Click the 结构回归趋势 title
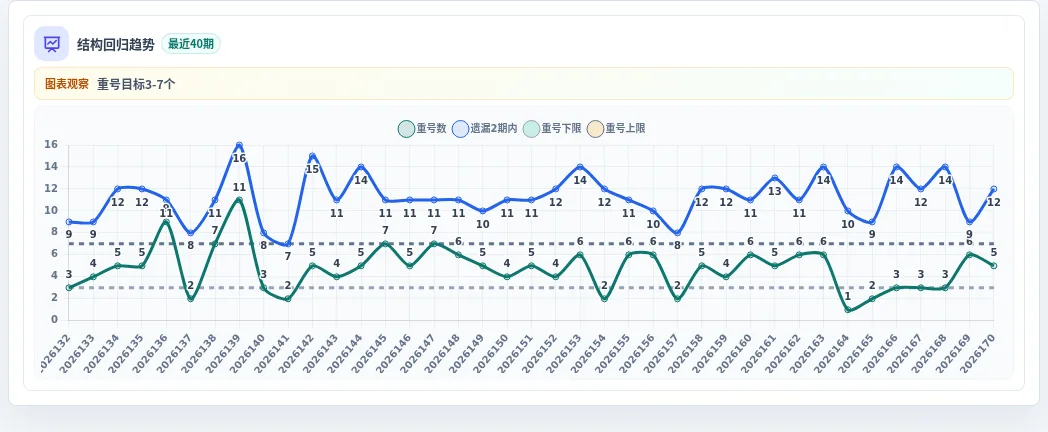 116,44
